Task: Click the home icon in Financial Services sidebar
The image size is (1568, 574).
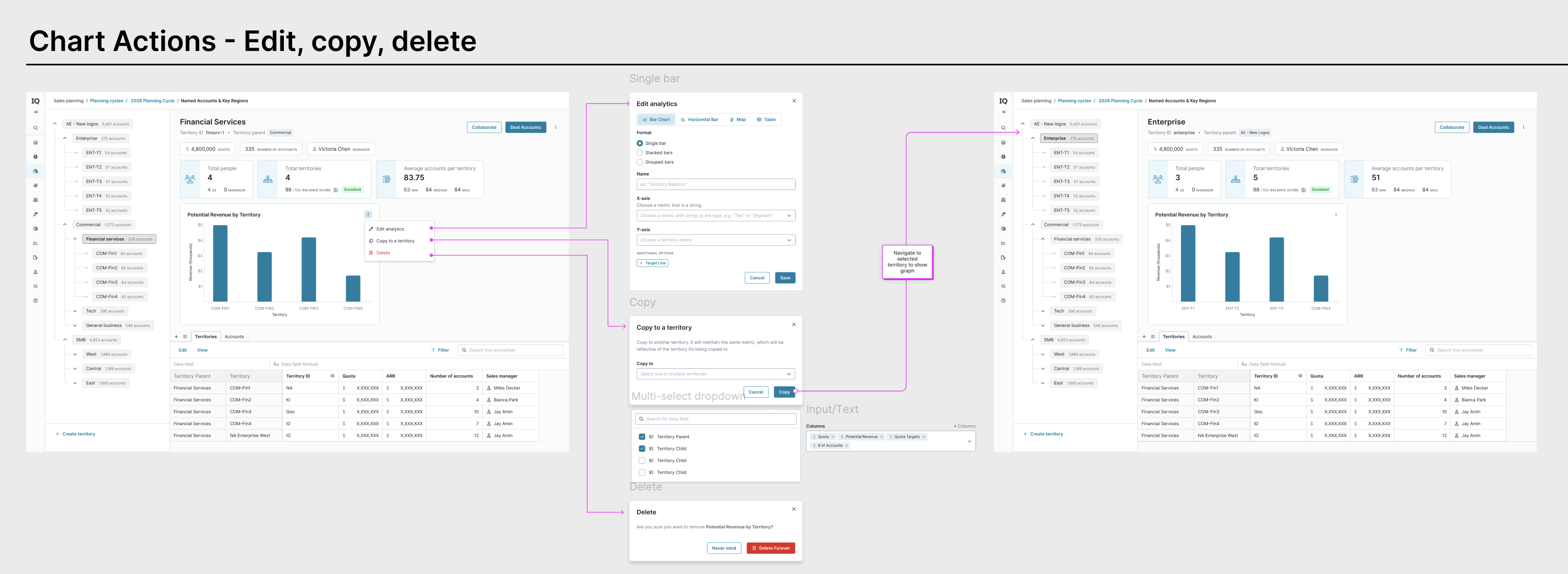Action: (x=35, y=143)
